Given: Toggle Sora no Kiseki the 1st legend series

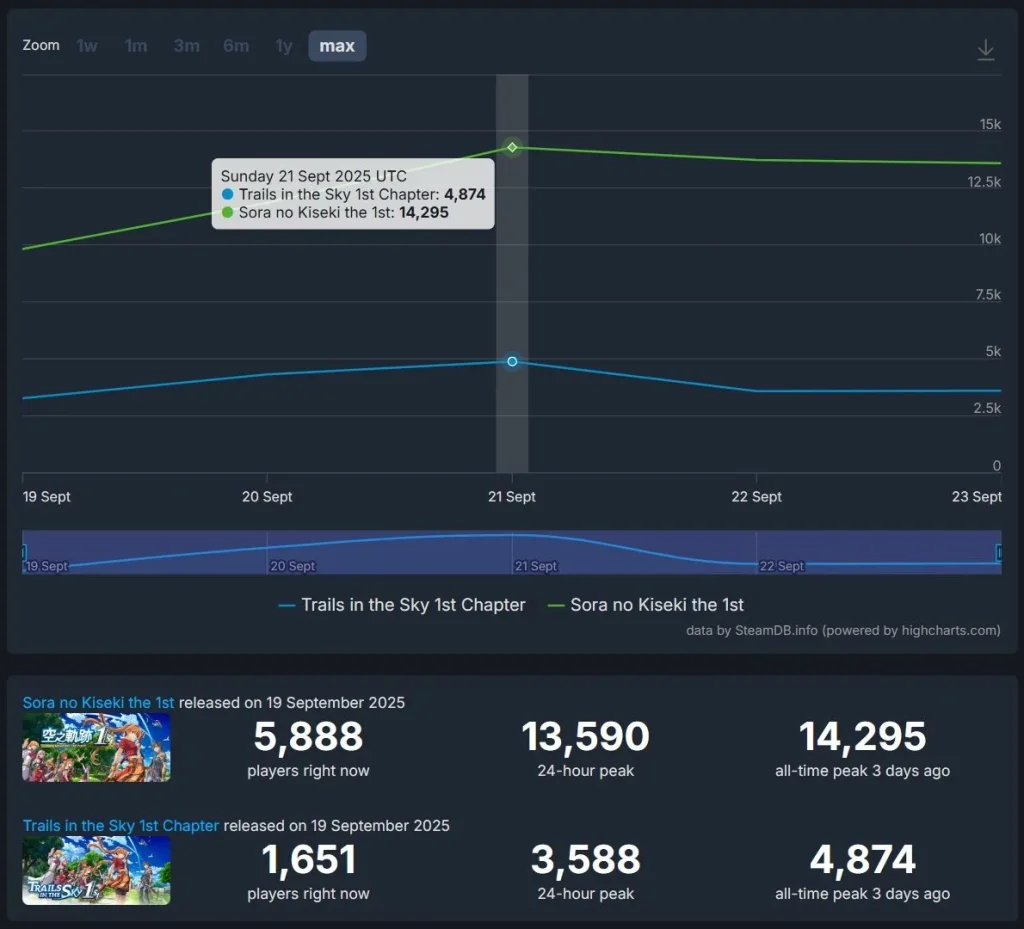Looking at the screenshot, I should 646,605.
